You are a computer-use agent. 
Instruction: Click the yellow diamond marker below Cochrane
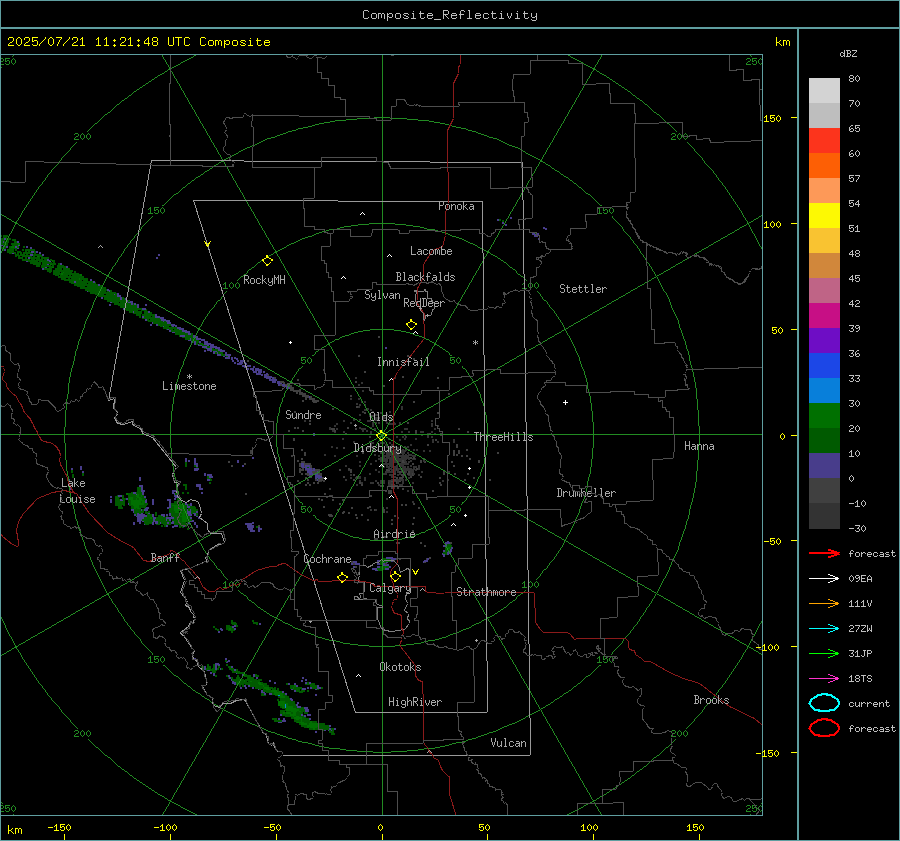coord(342,577)
